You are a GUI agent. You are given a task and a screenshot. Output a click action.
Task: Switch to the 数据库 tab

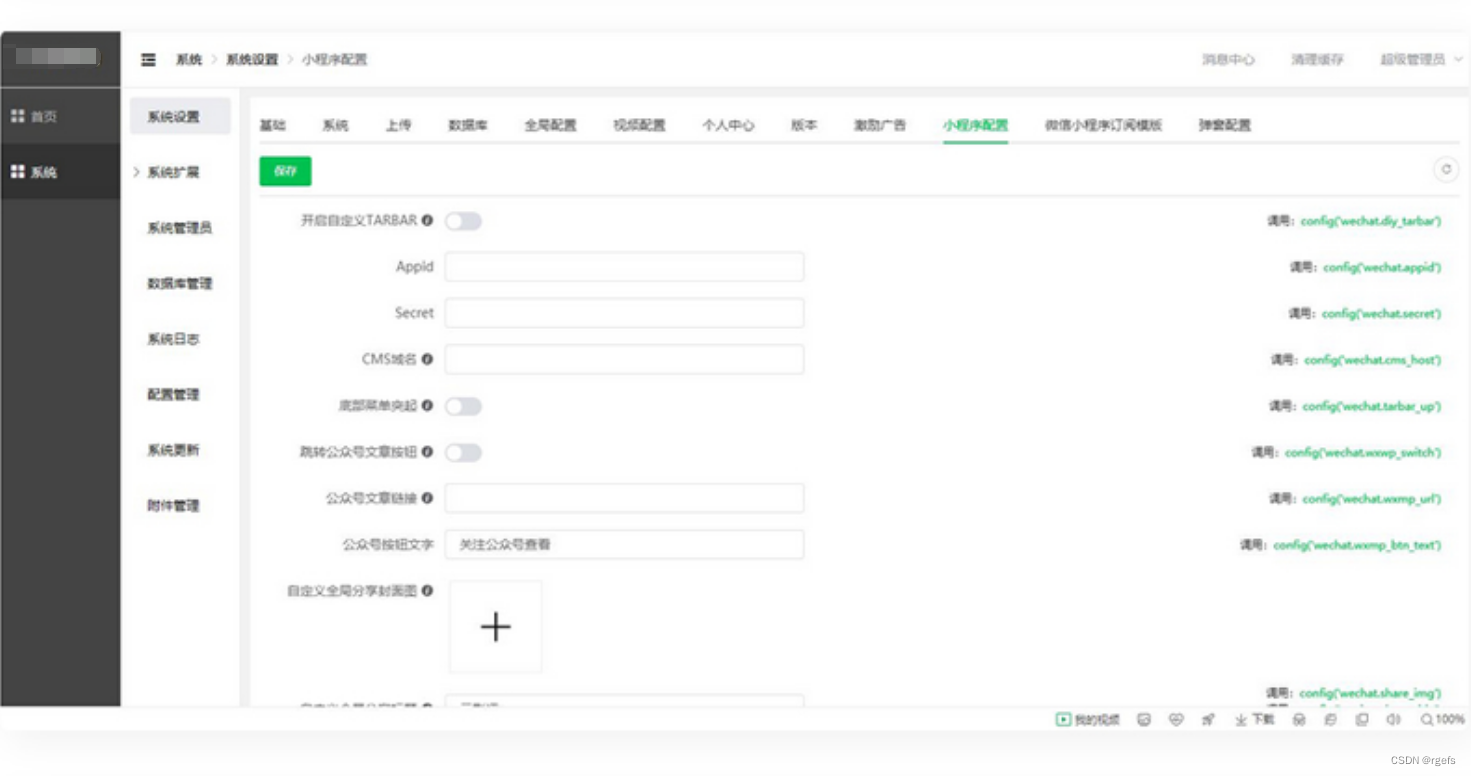point(468,125)
